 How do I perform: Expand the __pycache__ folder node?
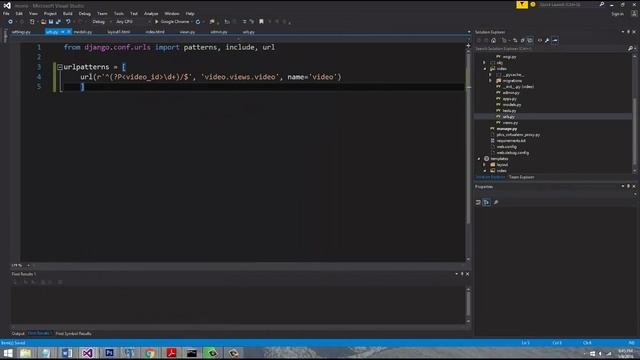tap(491, 75)
